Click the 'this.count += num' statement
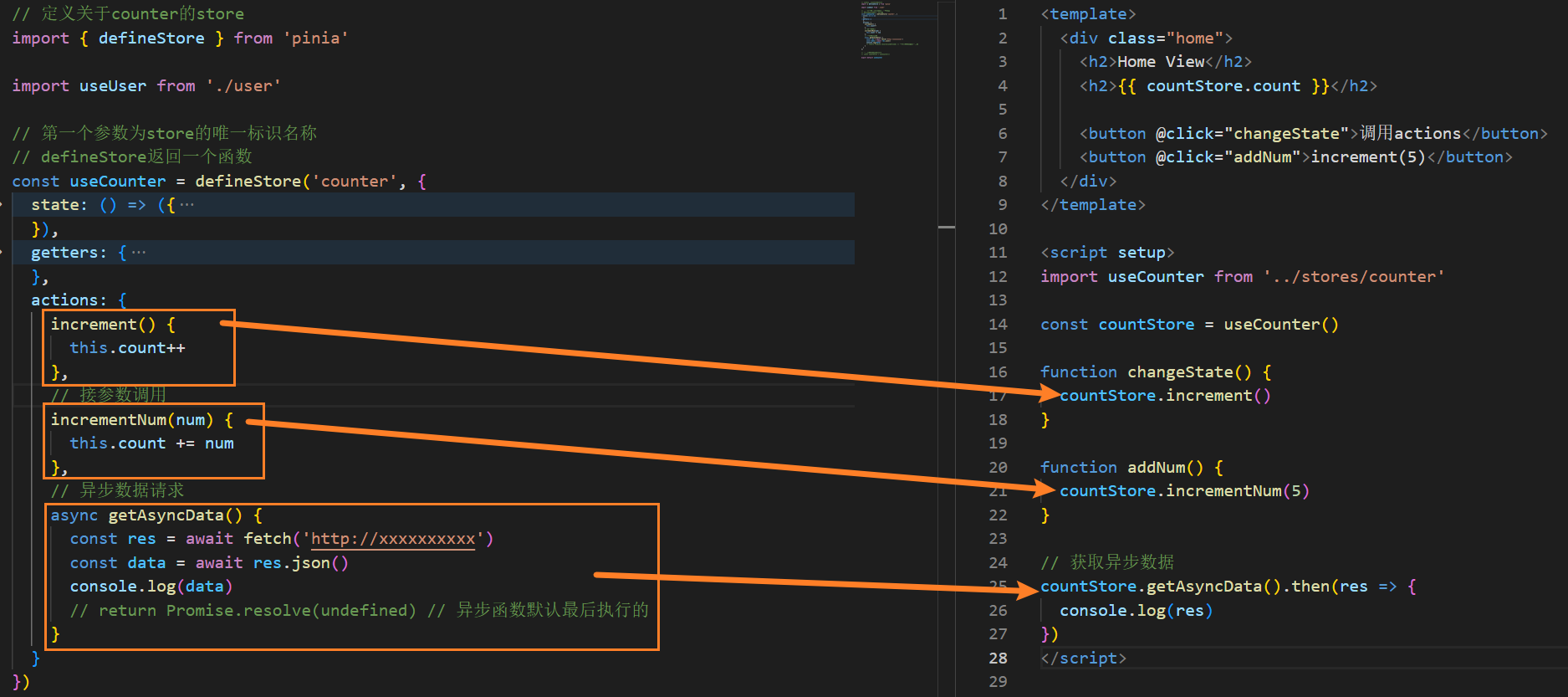Screen dimensions: 1568x697 pyautogui.click(x=151, y=443)
